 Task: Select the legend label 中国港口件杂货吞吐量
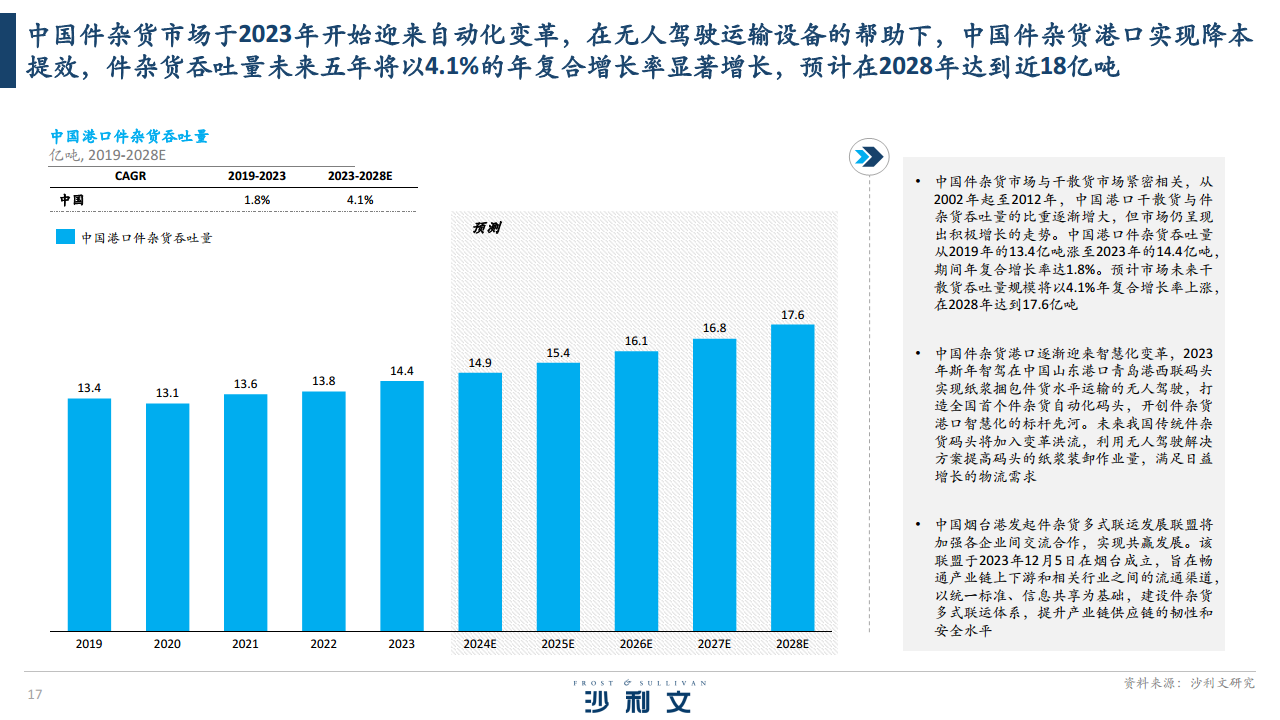(x=146, y=238)
